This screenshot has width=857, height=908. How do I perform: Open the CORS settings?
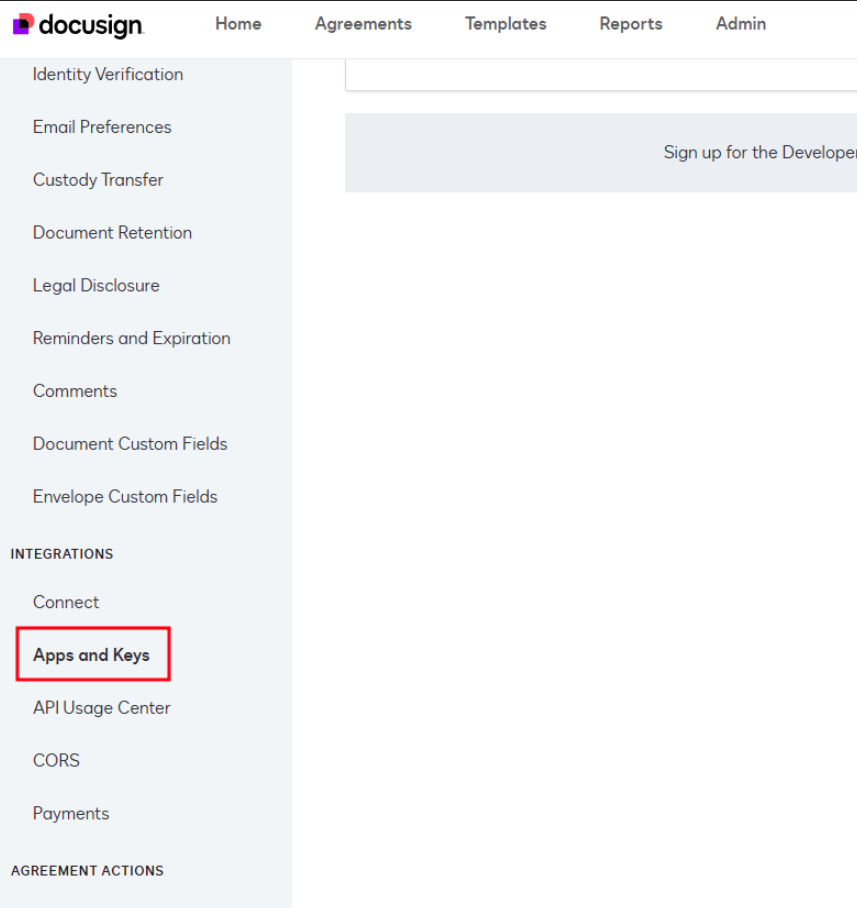[x=56, y=761]
